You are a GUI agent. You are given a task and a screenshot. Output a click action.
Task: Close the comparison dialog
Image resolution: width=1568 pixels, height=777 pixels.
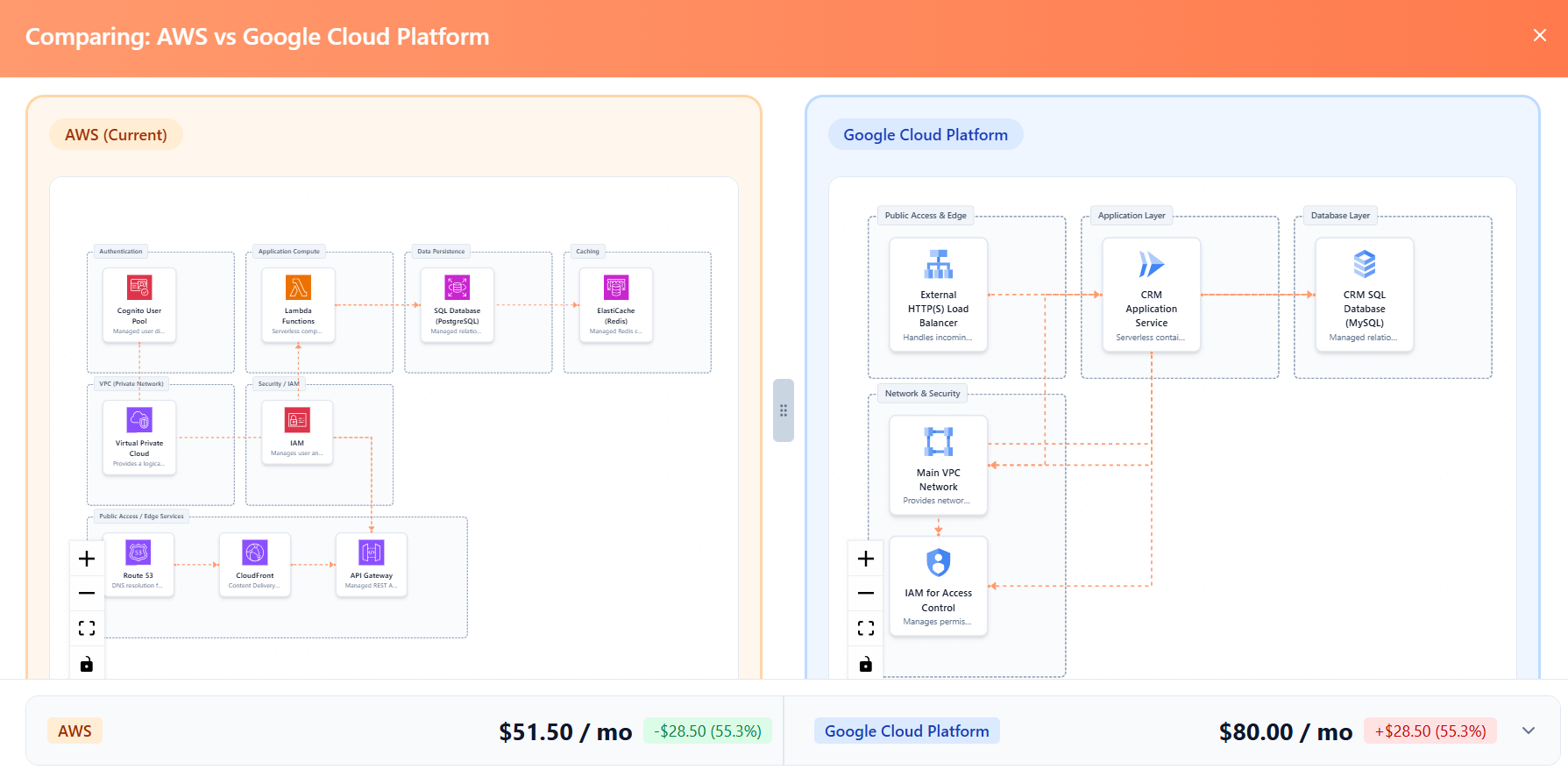point(1540,35)
